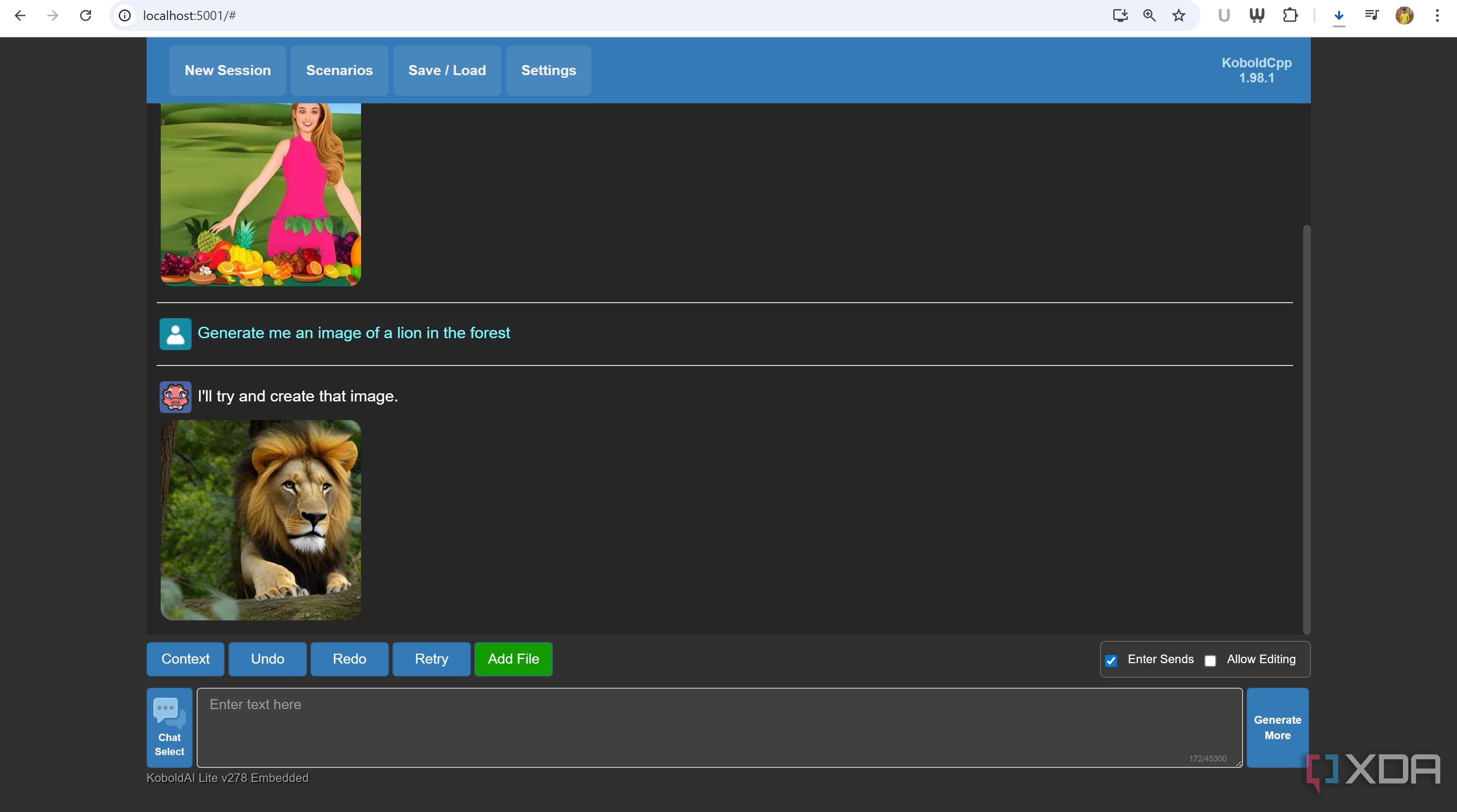The width and height of the screenshot is (1457, 812).
Task: Open the Scenarios menu
Action: point(339,71)
